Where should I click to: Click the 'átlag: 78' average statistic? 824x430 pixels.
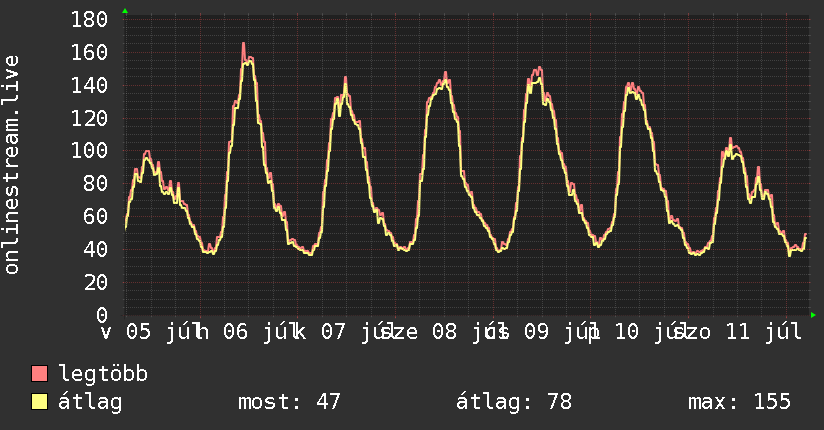[513, 402]
